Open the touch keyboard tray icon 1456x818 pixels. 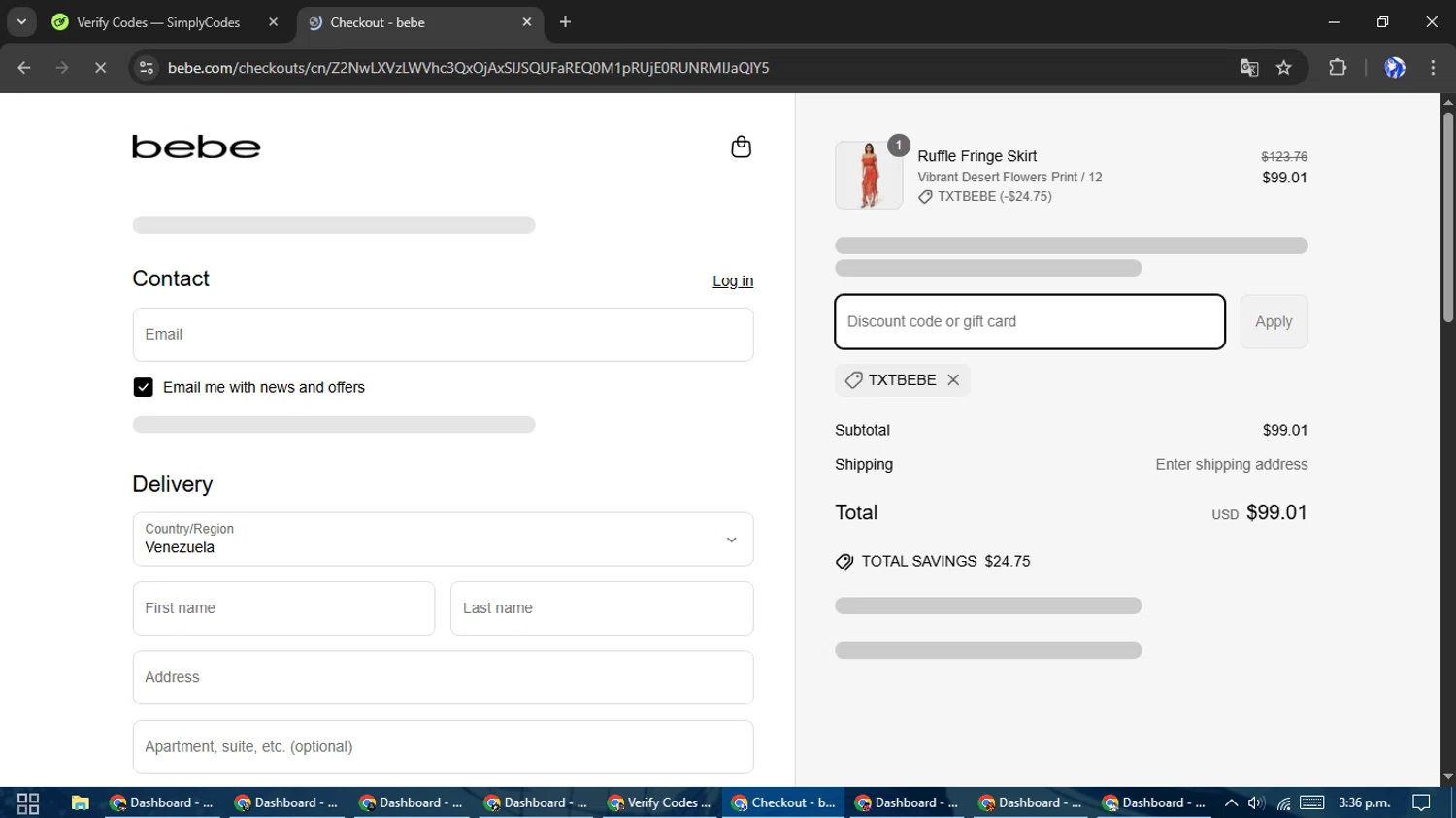pos(1312,803)
